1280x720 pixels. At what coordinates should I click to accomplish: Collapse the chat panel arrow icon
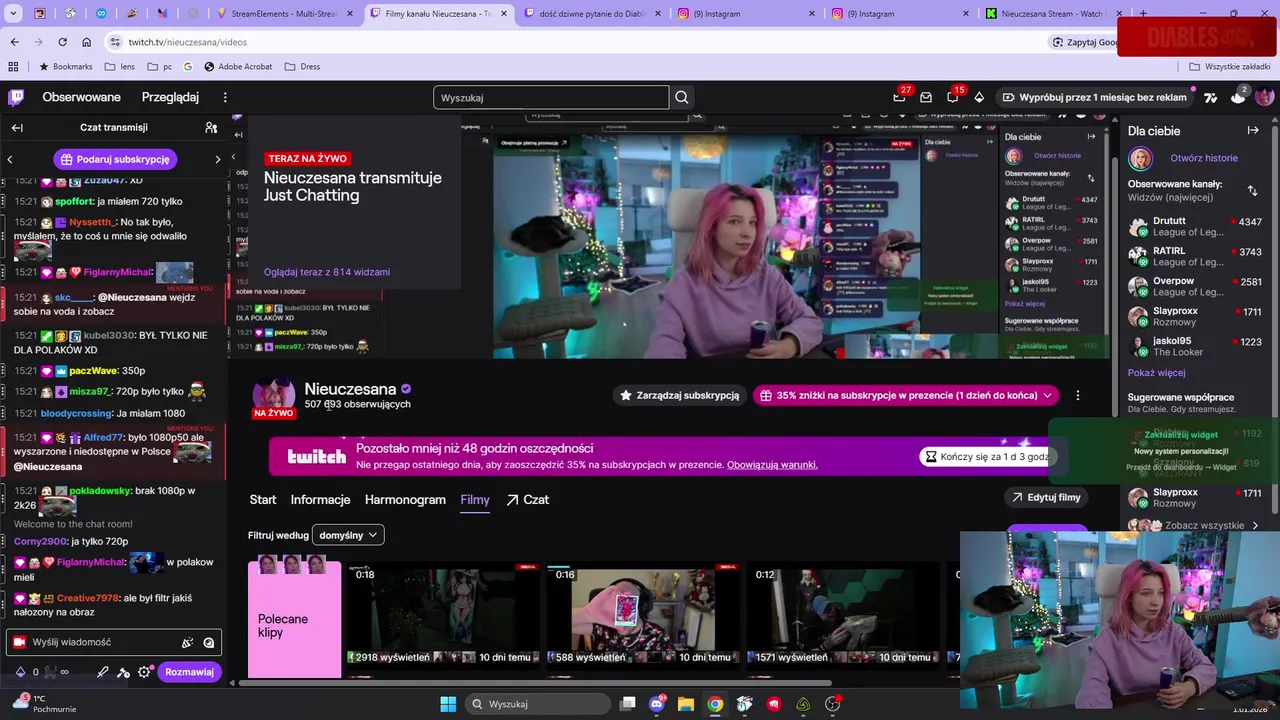point(17,127)
